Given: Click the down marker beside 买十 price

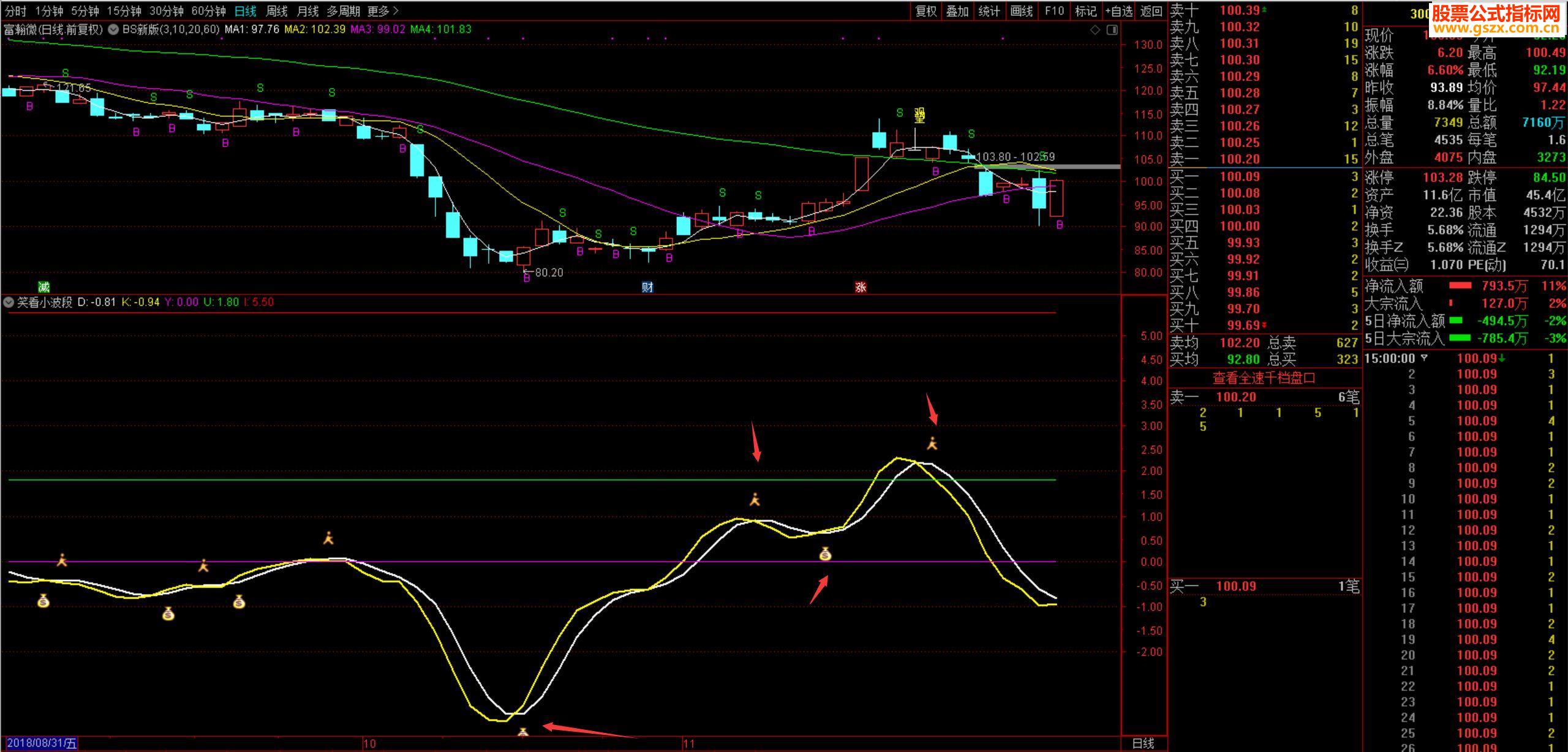Looking at the screenshot, I should click(x=1265, y=326).
